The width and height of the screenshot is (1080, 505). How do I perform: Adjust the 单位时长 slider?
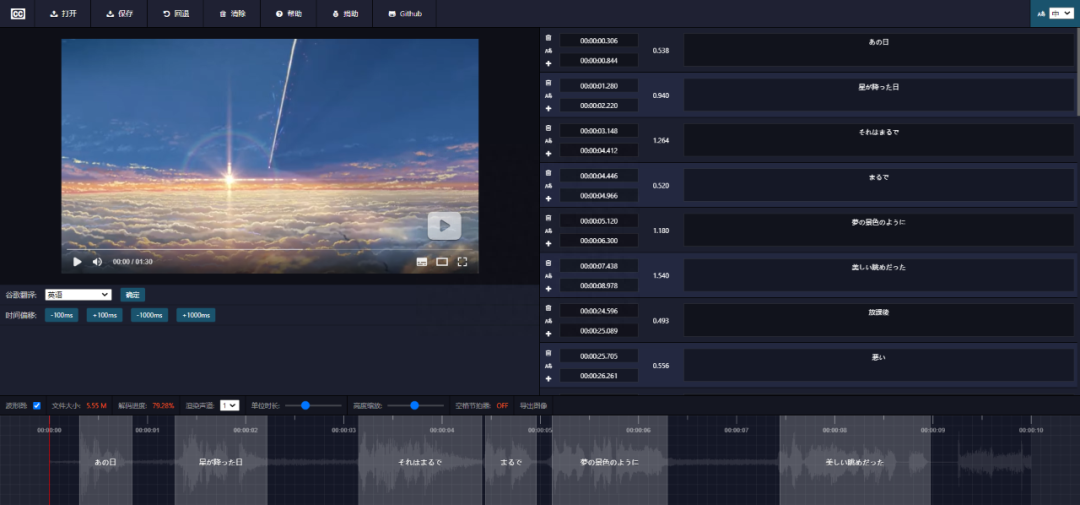click(313, 406)
